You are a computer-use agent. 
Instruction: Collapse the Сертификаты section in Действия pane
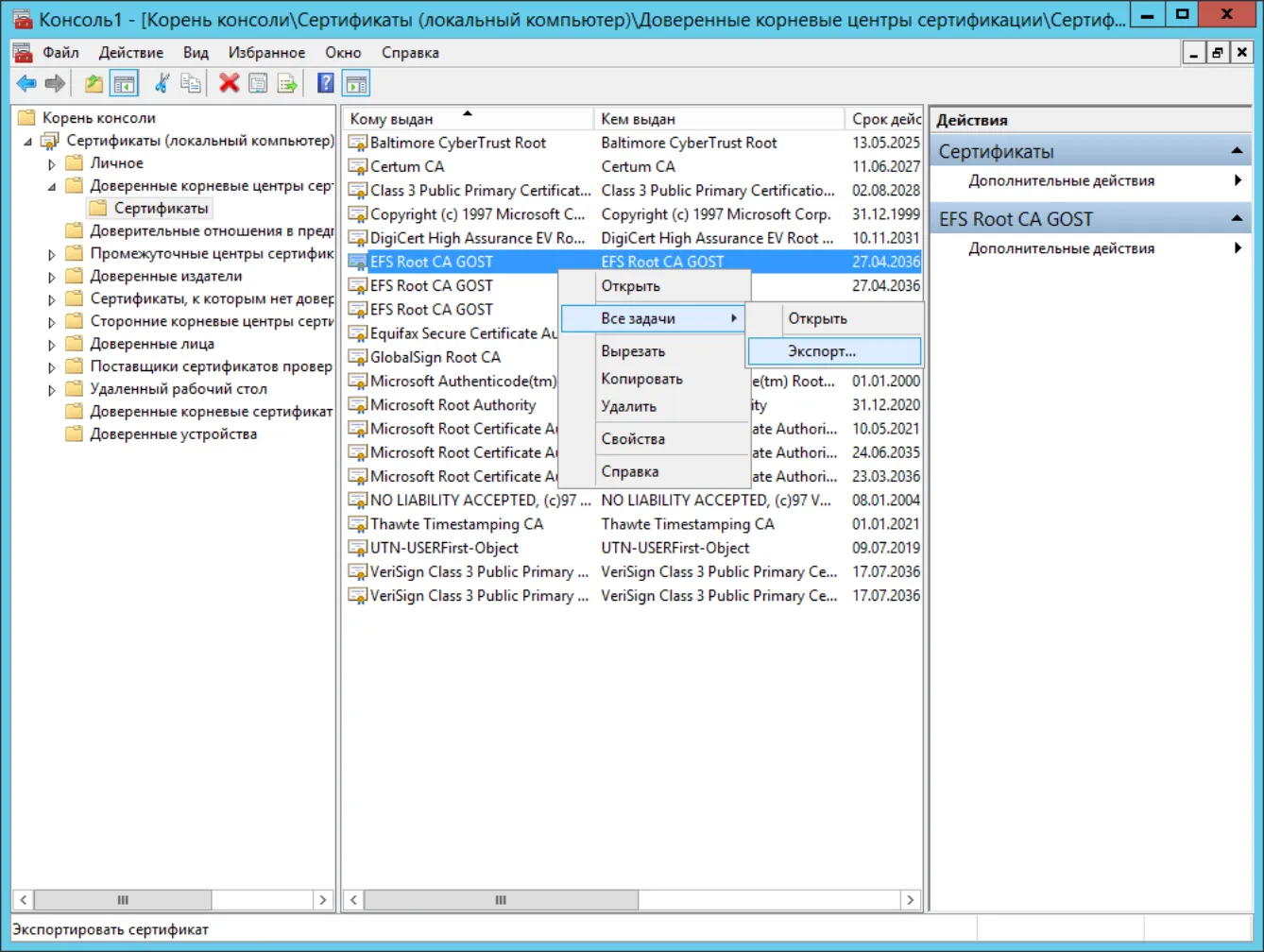click(x=1237, y=151)
